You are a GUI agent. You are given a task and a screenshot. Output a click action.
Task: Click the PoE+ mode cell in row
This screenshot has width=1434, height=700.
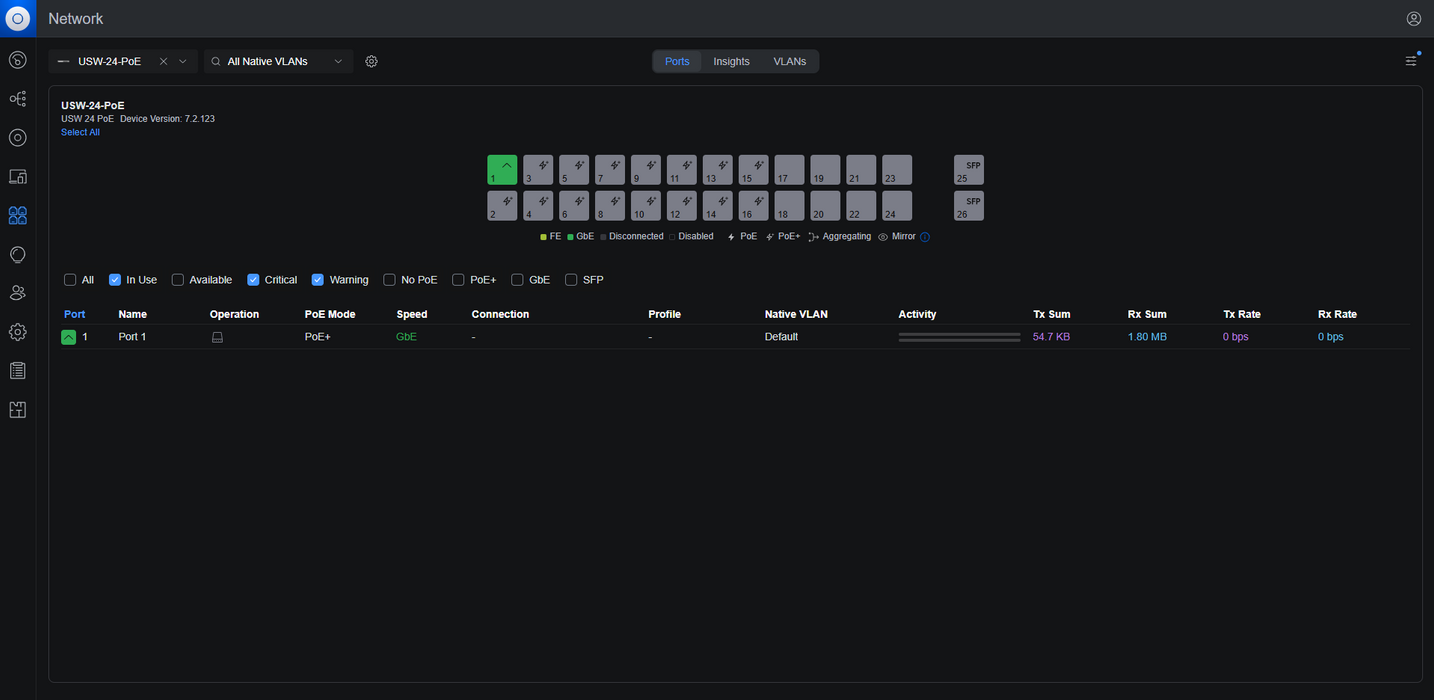317,337
